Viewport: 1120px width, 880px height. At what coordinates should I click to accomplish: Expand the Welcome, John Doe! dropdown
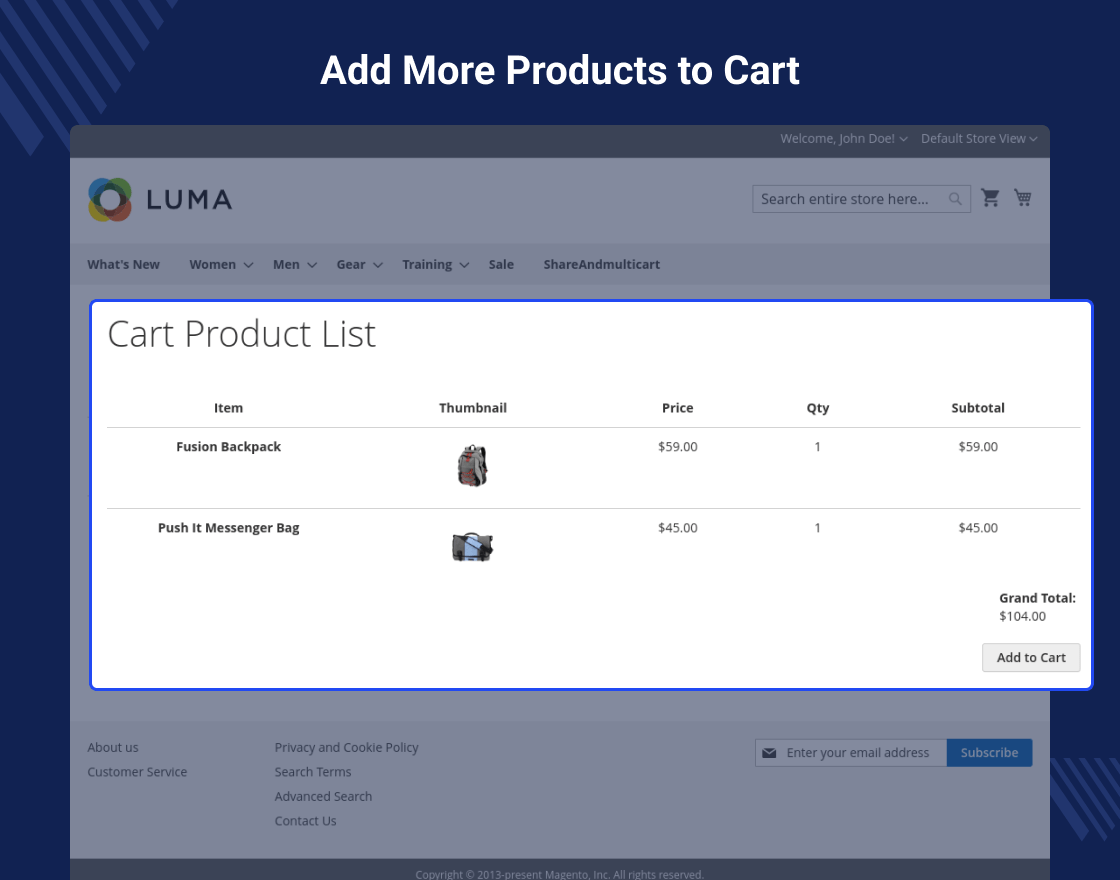coord(844,139)
